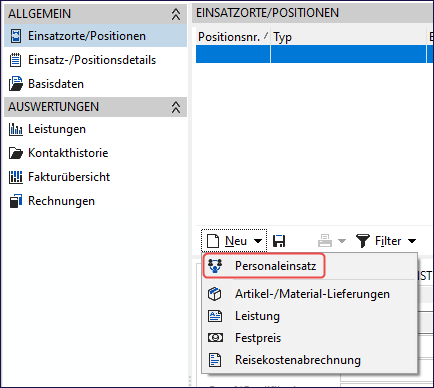Collapse the AUSWERTUNGEN section chevron
The image size is (434, 388).
pos(176,107)
